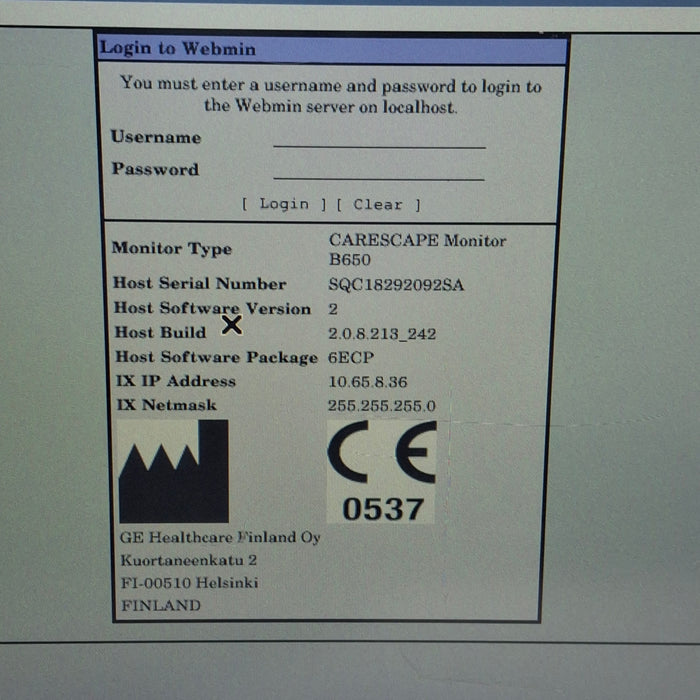Click the 'You must enter a username' message
Viewport: 700px width, 700px height.
331,95
